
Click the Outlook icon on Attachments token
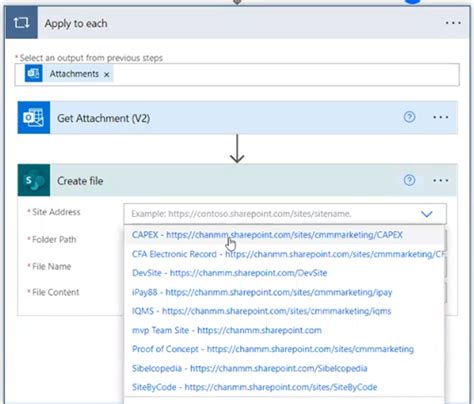pos(33,73)
